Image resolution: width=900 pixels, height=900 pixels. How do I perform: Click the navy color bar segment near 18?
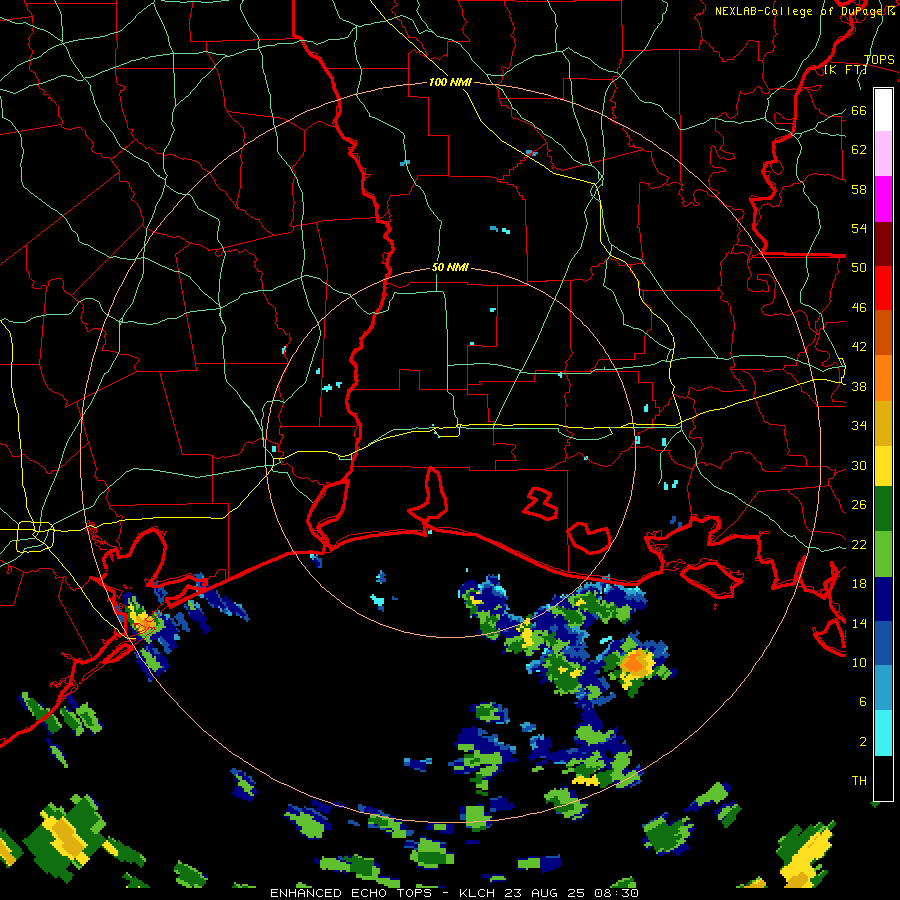[883, 599]
